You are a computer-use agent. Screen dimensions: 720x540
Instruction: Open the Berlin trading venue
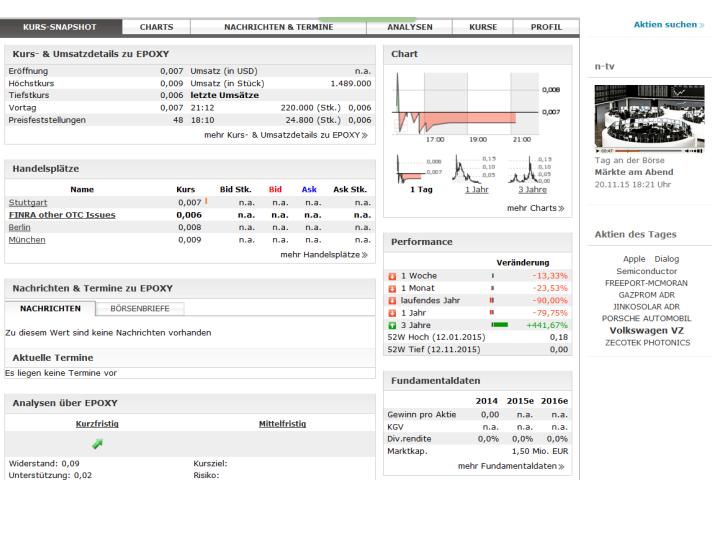(19, 227)
